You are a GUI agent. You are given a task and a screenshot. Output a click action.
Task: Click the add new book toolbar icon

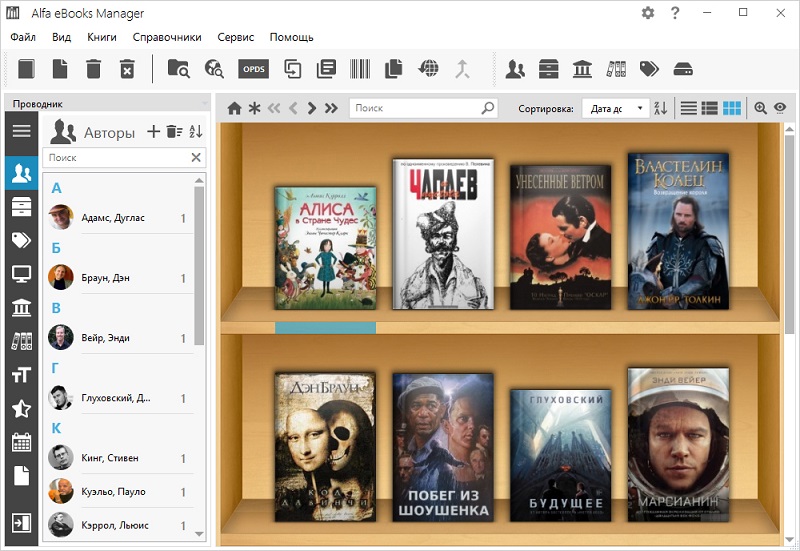pos(27,69)
